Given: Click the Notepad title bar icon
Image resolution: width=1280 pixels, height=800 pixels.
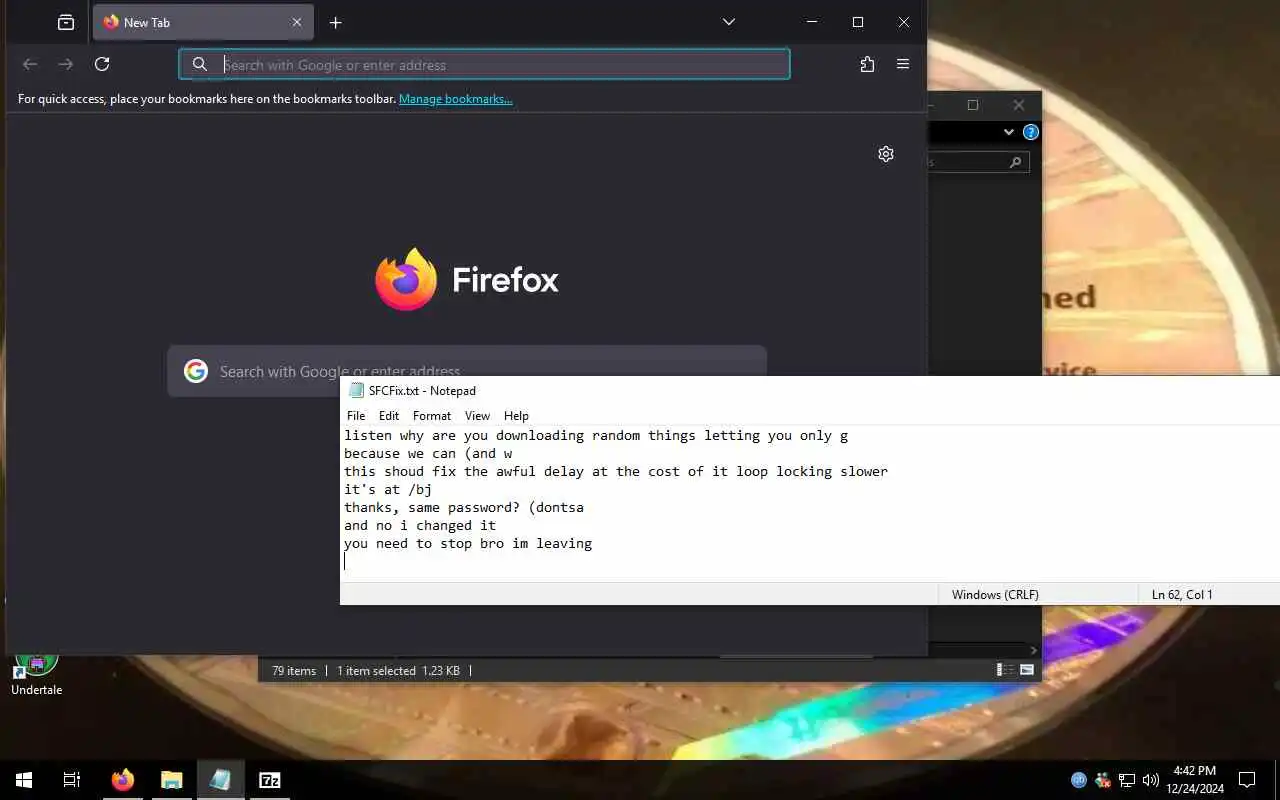Looking at the screenshot, I should (x=356, y=391).
